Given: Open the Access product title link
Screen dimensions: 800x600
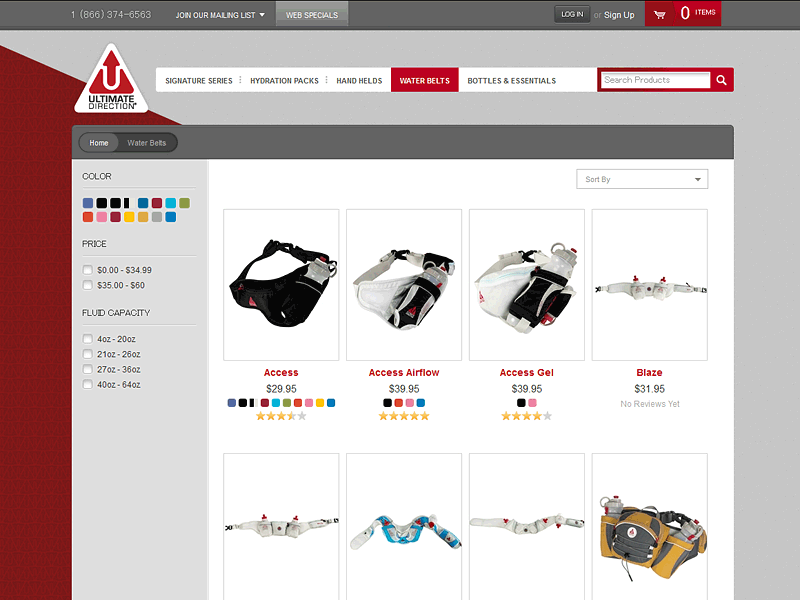Looking at the screenshot, I should pyautogui.click(x=281, y=373).
